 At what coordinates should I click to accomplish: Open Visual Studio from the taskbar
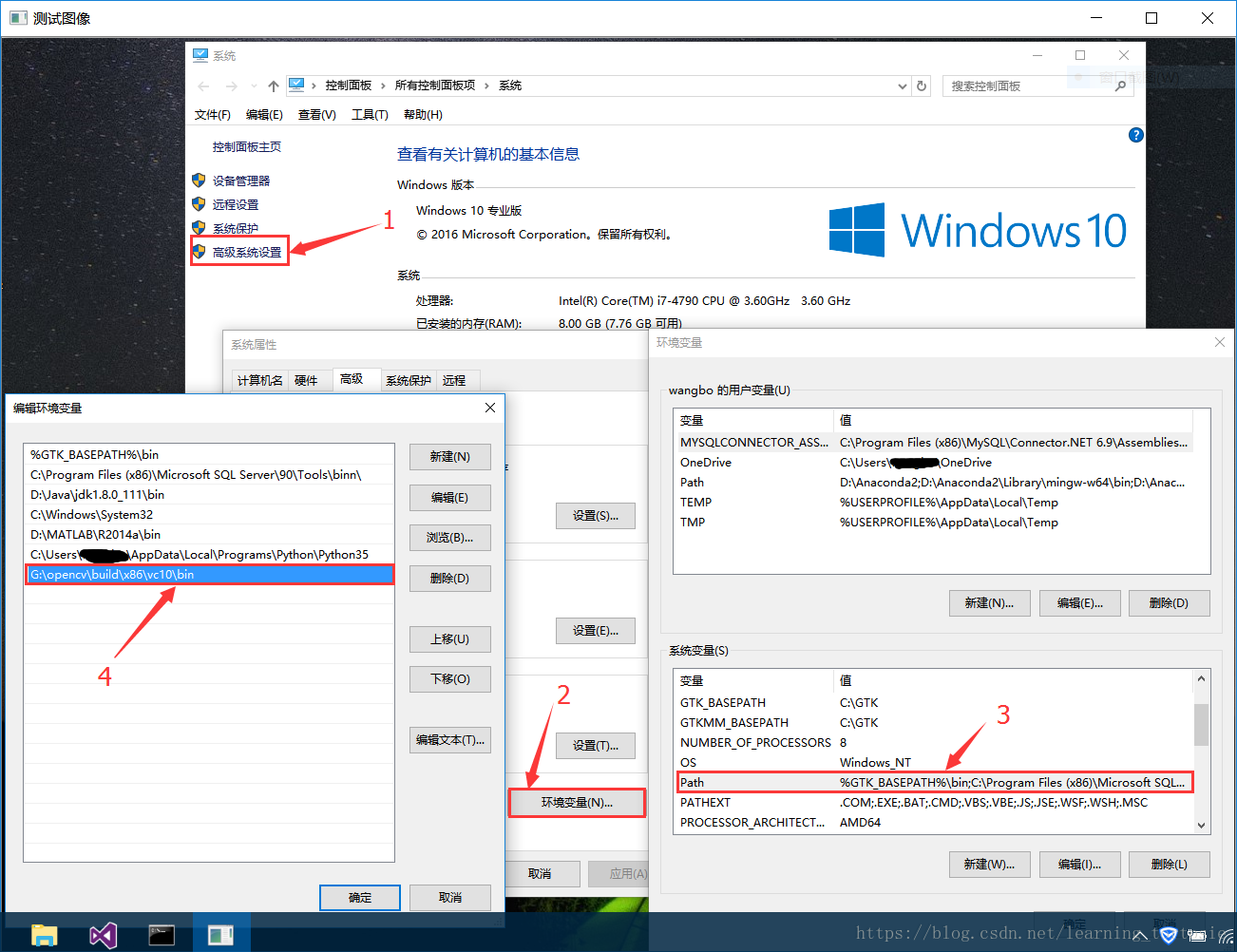(x=103, y=935)
